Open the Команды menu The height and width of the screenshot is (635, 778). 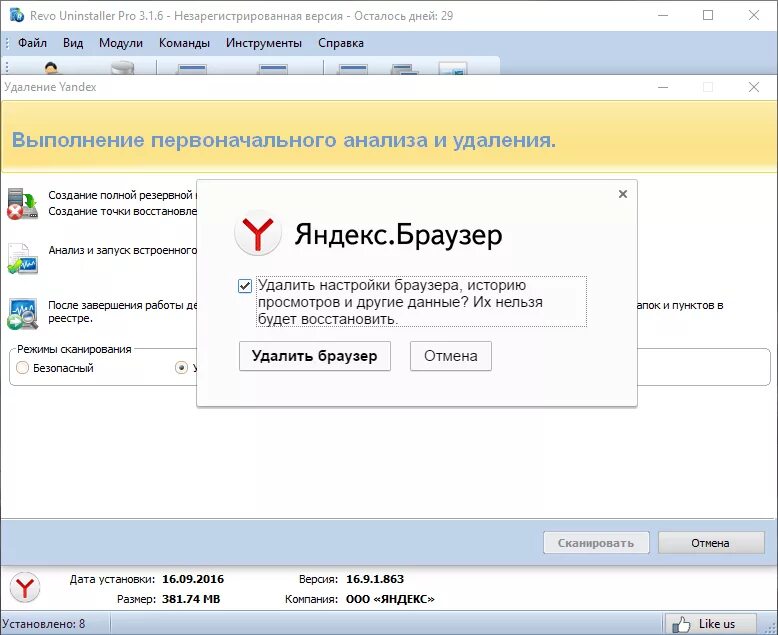click(184, 43)
